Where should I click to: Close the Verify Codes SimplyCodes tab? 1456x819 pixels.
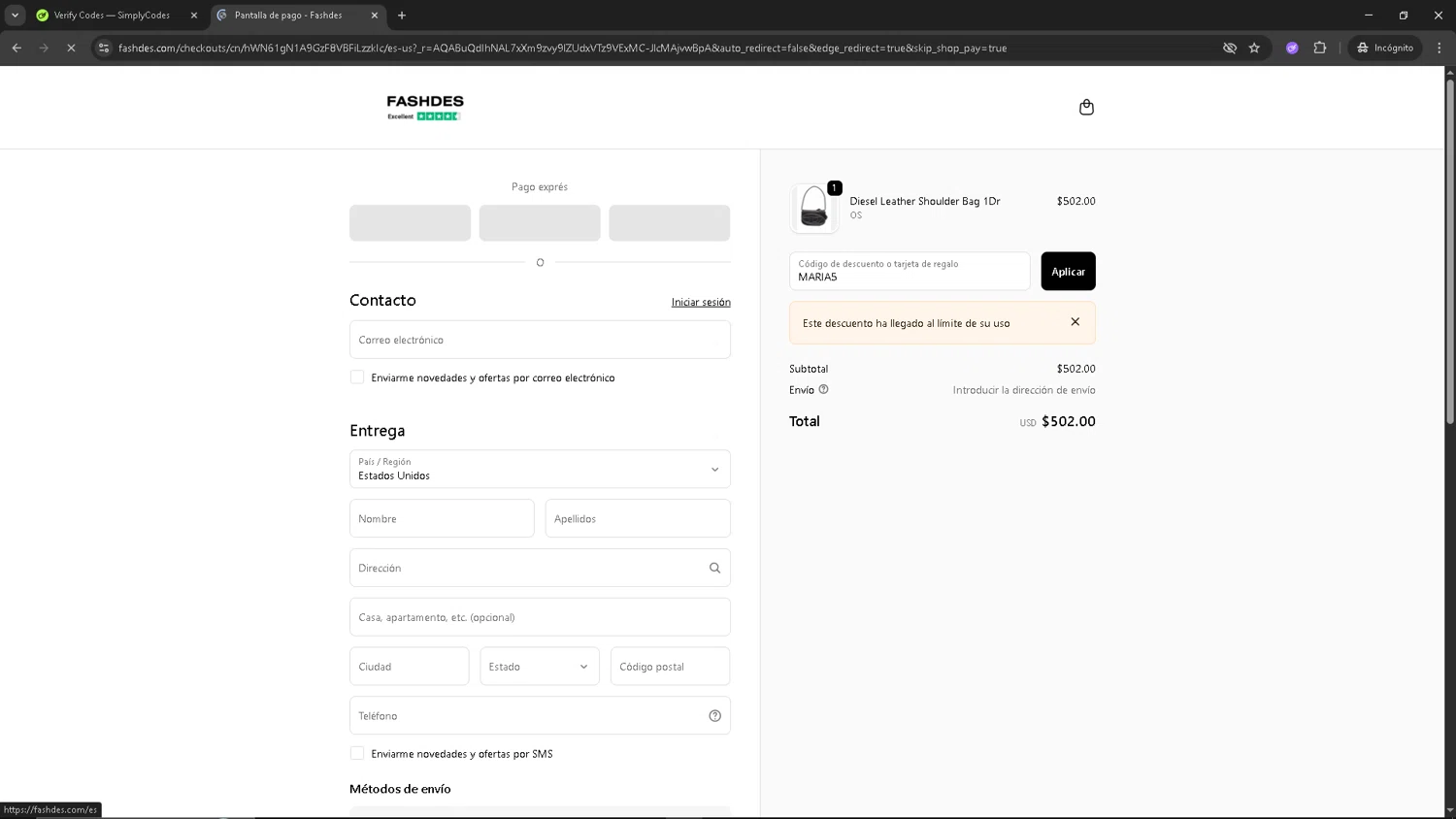(194, 16)
